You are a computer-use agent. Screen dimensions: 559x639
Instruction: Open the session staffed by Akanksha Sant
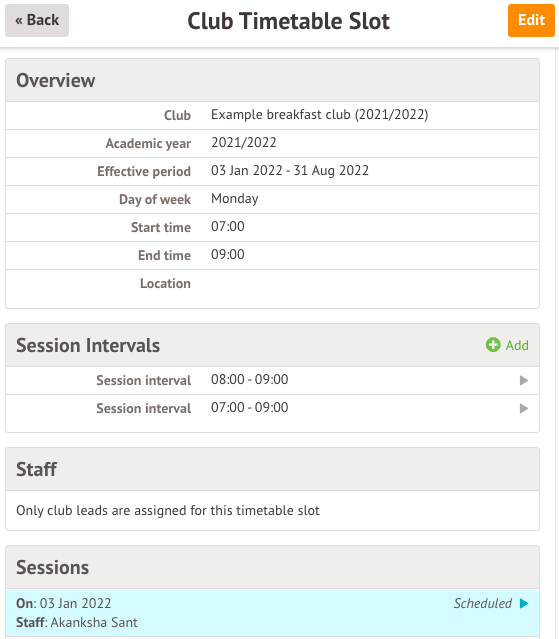pyautogui.click(x=272, y=613)
